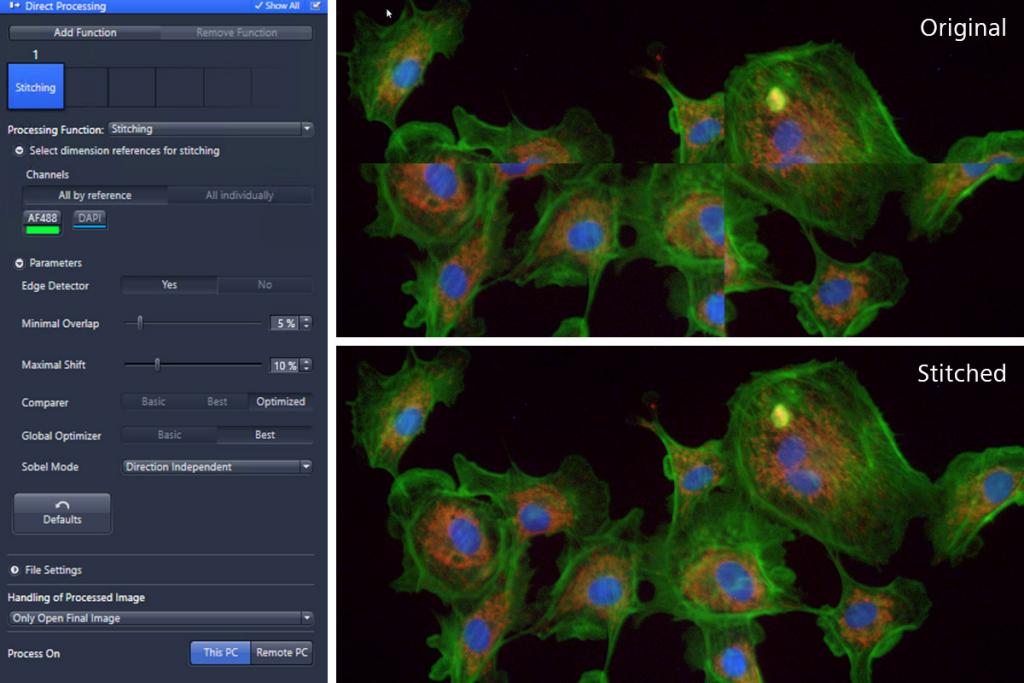
Task: Click the edit icon beside Show All
Action: point(317,5)
